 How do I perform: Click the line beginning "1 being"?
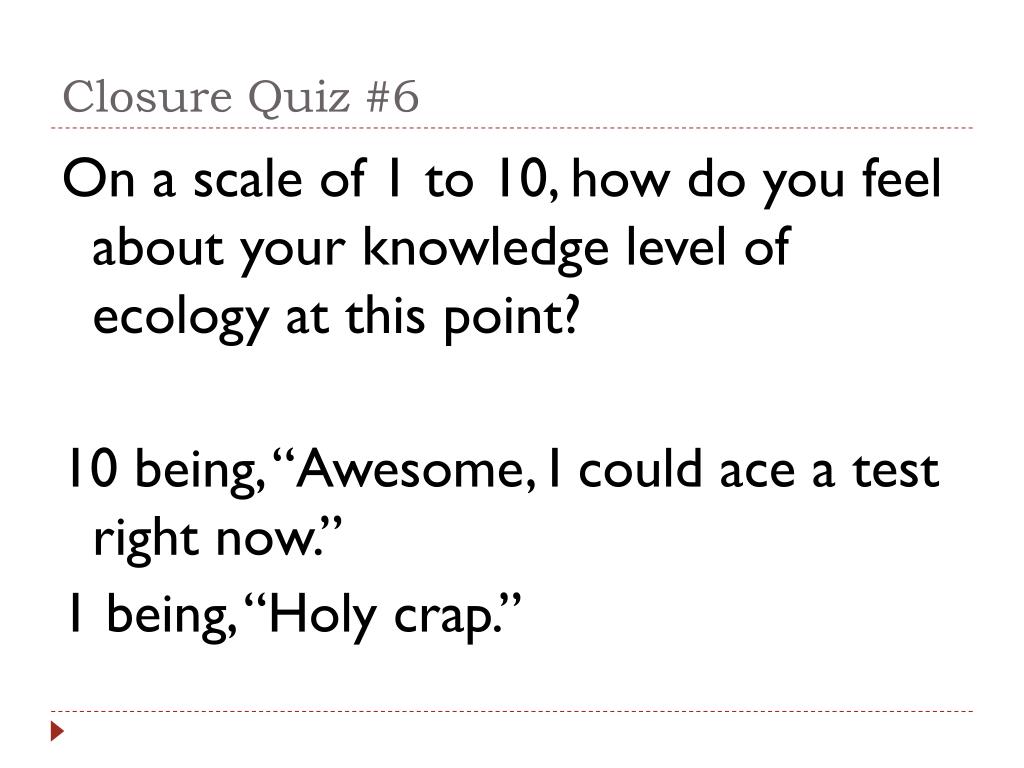click(x=295, y=615)
